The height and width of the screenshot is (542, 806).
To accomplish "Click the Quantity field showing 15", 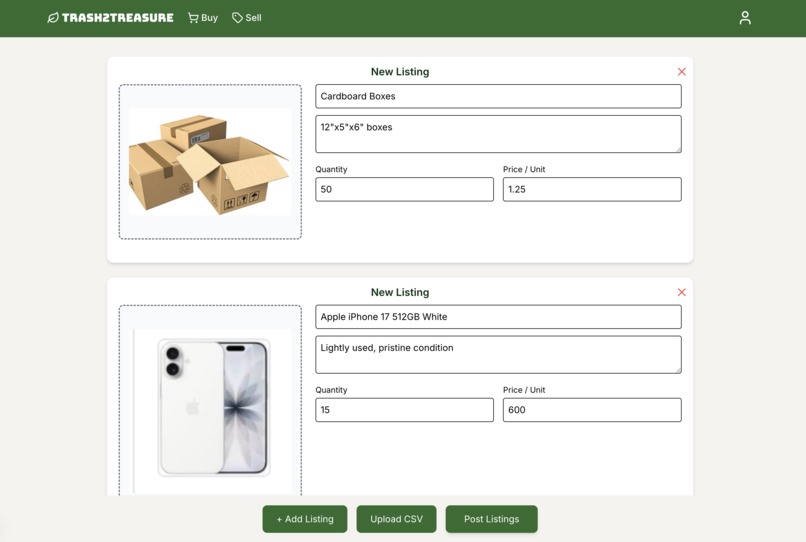I will click(x=404, y=410).
